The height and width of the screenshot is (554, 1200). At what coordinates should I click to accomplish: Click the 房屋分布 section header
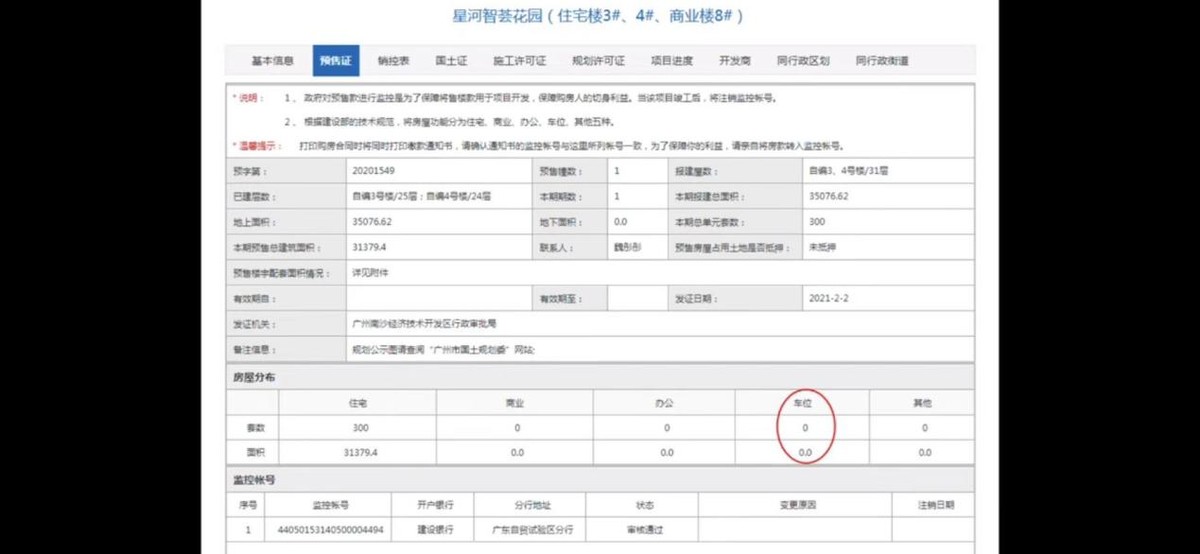click(253, 377)
